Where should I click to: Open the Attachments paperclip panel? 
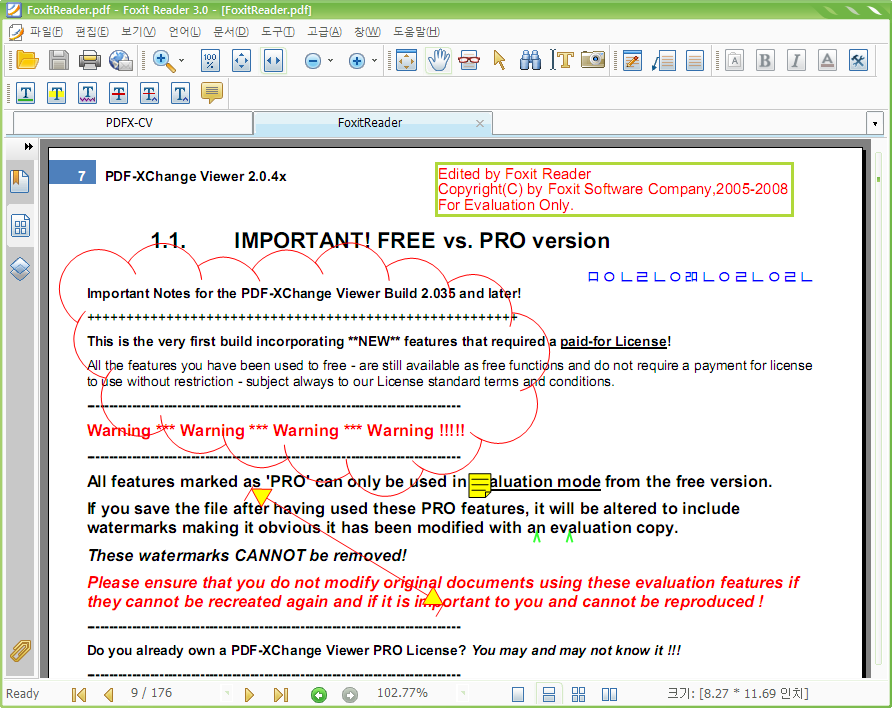coord(20,651)
